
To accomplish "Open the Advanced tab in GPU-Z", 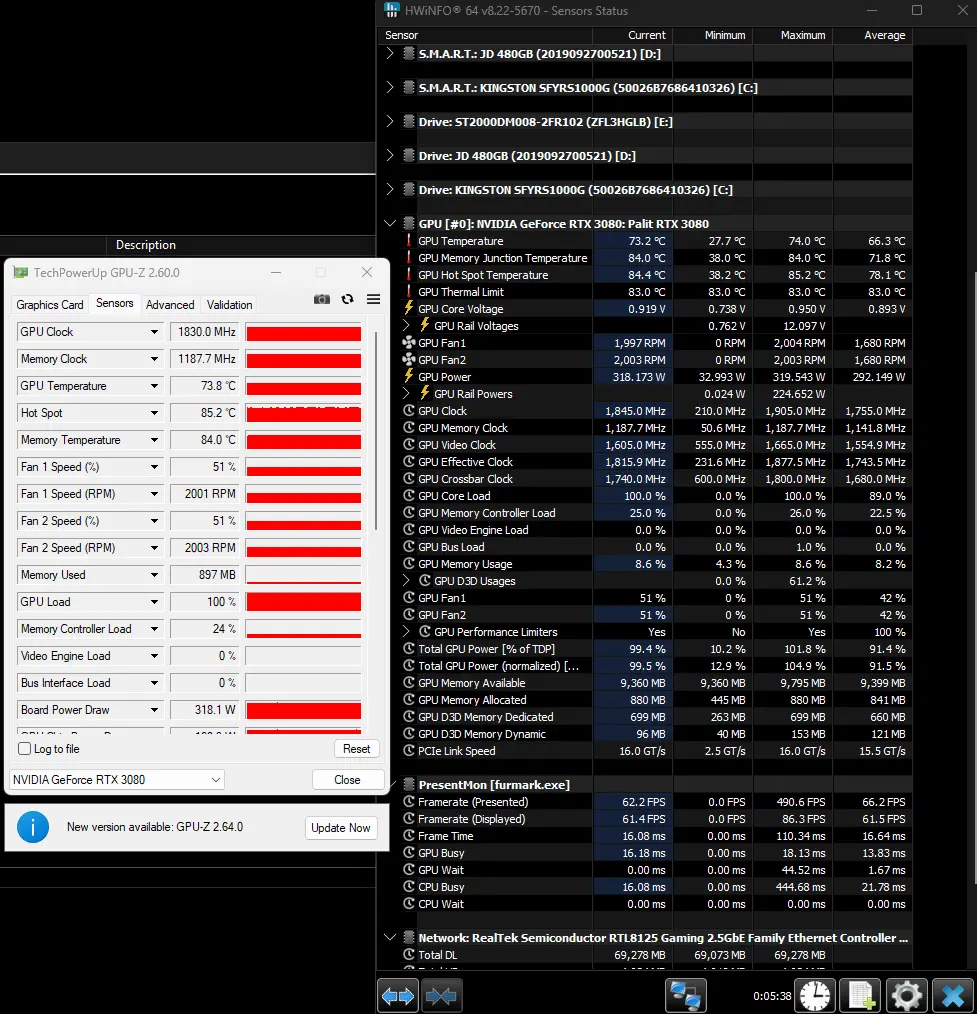I will 170,305.
